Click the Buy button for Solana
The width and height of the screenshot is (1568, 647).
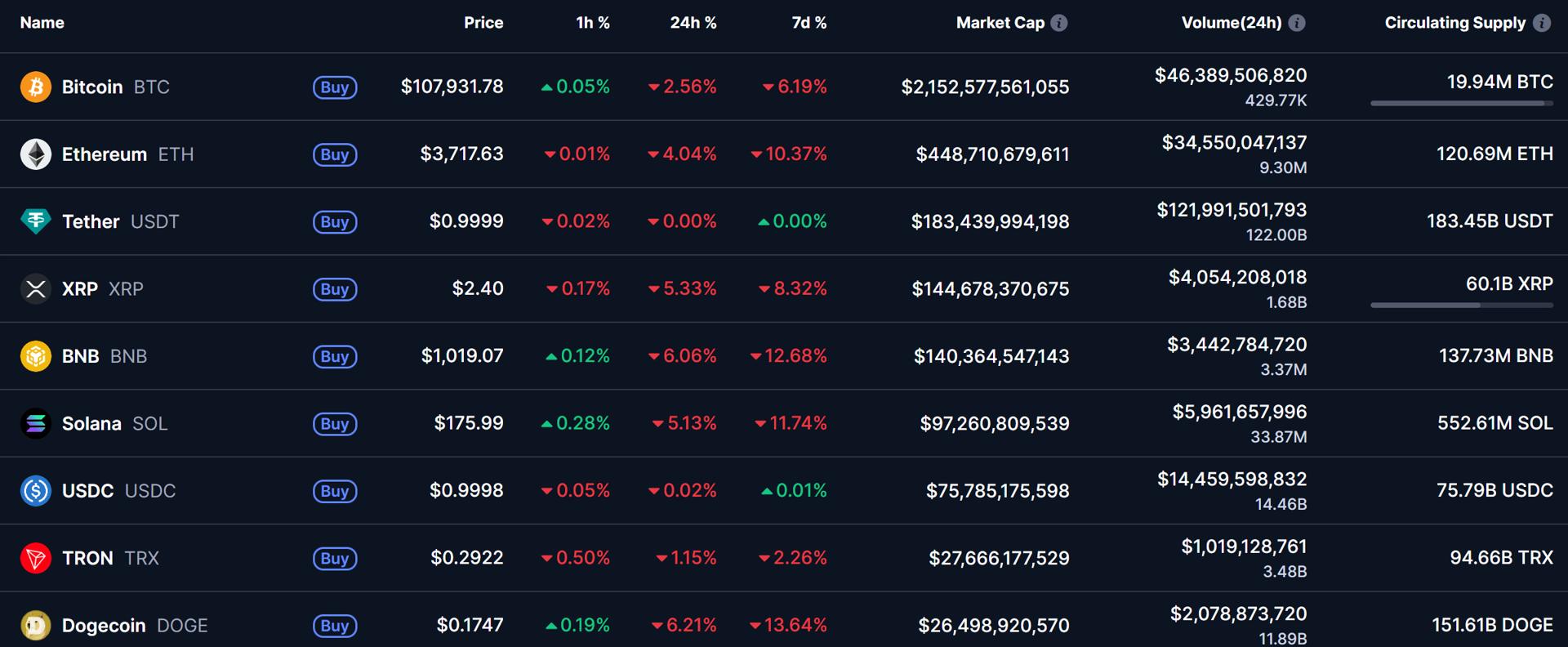pyautogui.click(x=335, y=424)
